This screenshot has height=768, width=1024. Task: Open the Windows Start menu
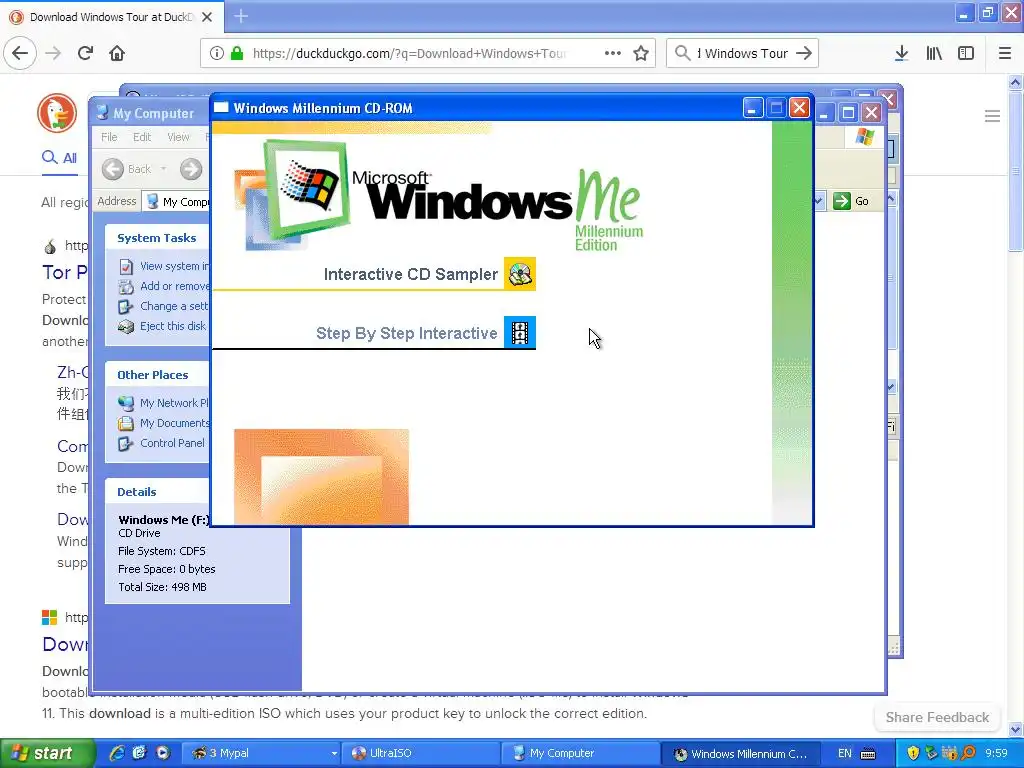pos(46,753)
